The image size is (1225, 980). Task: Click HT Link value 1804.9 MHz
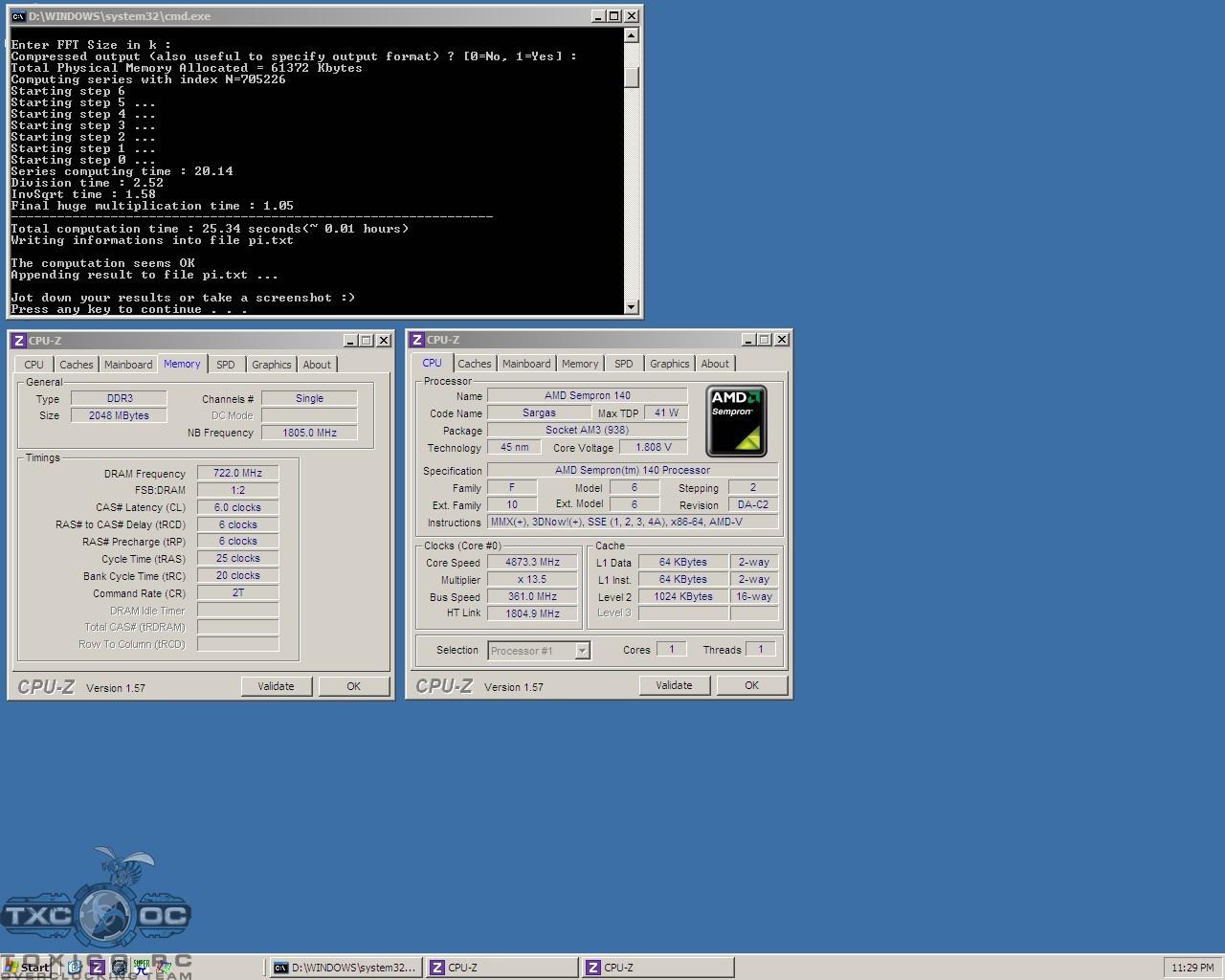[533, 613]
